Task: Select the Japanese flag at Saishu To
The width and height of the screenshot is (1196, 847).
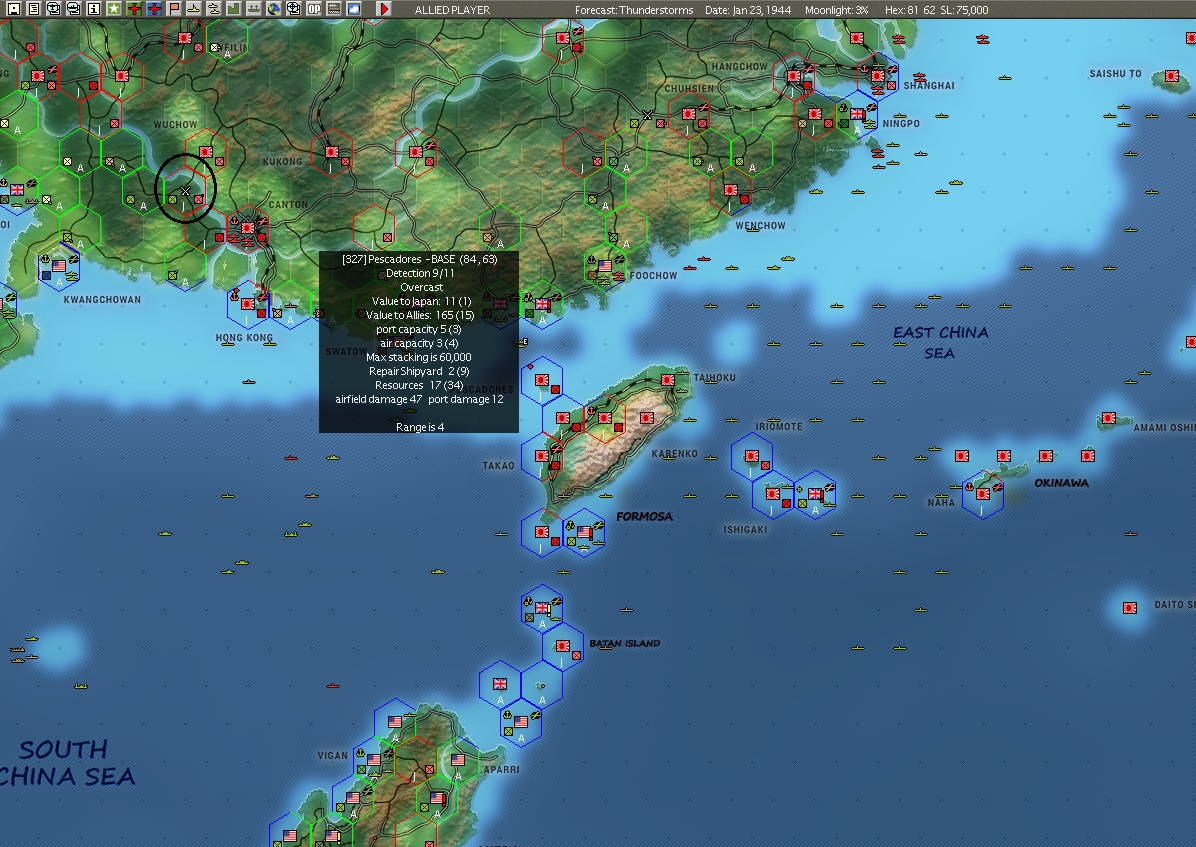Action: point(1172,76)
